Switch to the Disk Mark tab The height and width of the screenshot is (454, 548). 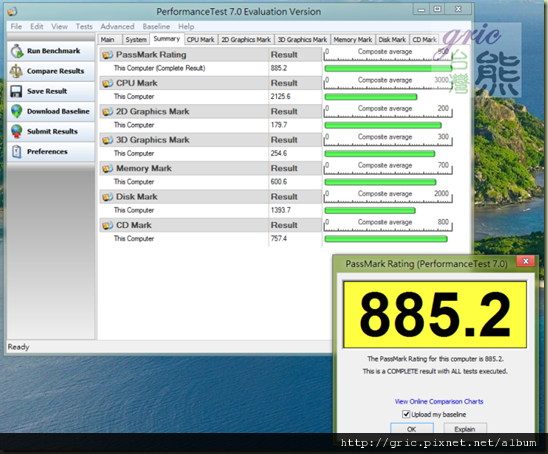point(392,39)
